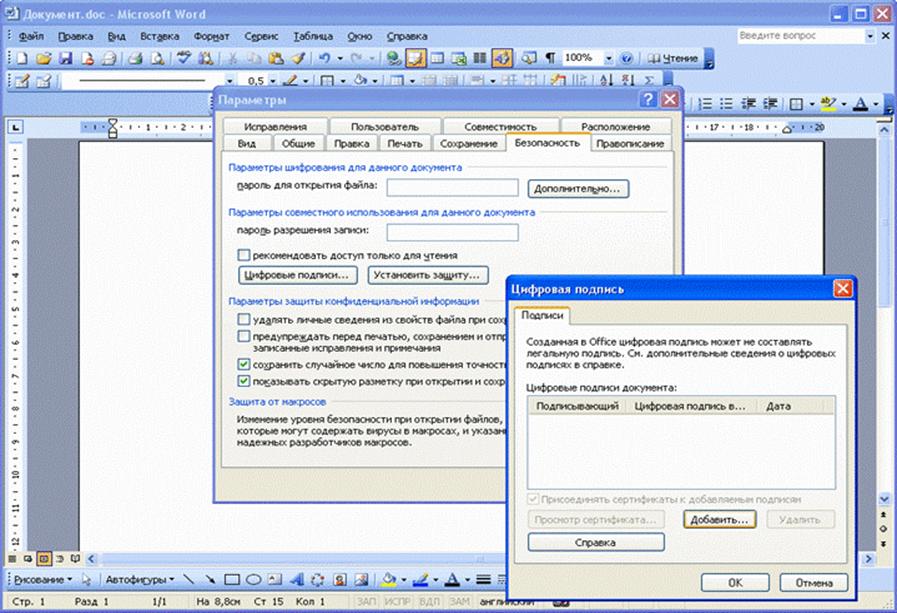
Task: Open the 'Введите вопрос' help box dropdown
Action: 870,36
